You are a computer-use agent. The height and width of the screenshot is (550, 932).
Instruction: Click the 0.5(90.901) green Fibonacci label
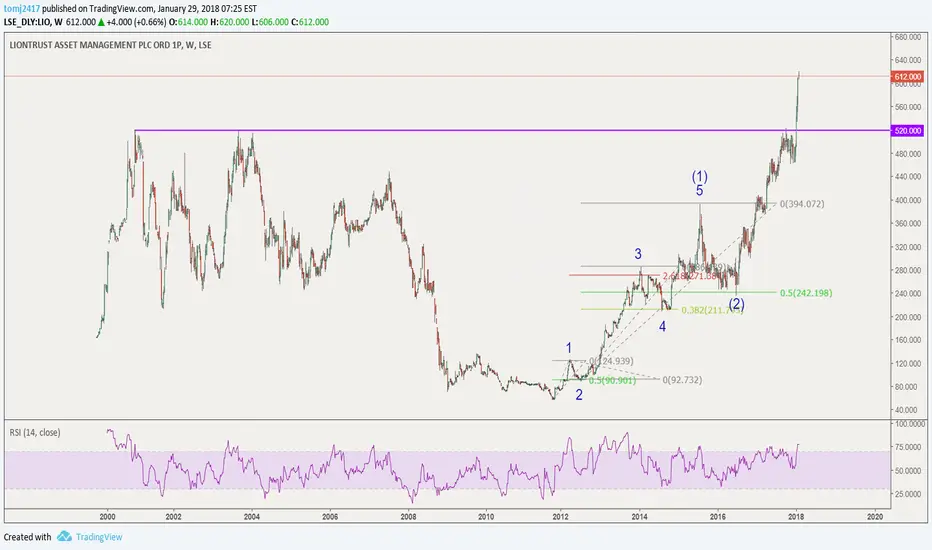click(x=612, y=380)
